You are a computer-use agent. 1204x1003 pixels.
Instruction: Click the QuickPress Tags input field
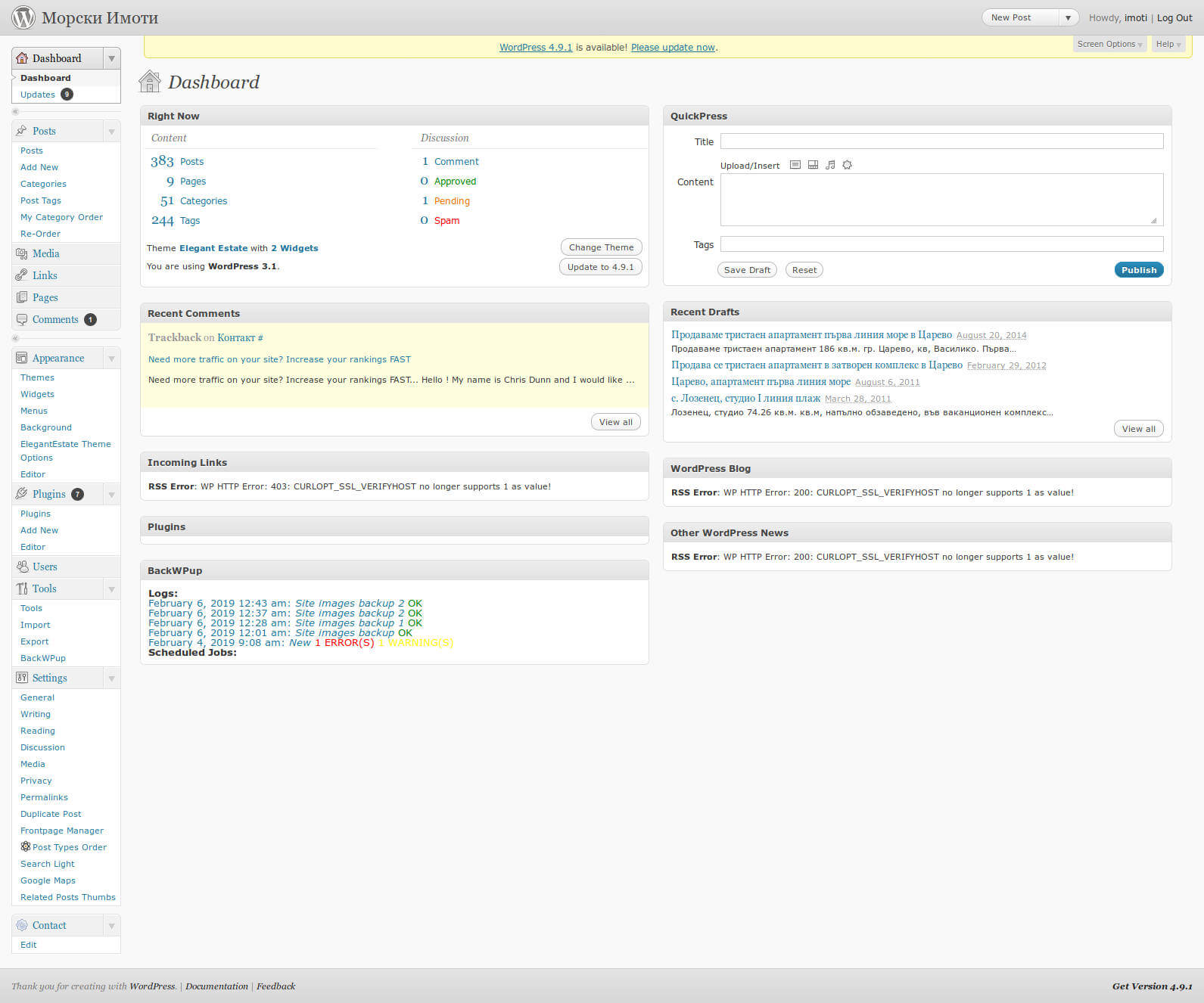click(x=941, y=244)
